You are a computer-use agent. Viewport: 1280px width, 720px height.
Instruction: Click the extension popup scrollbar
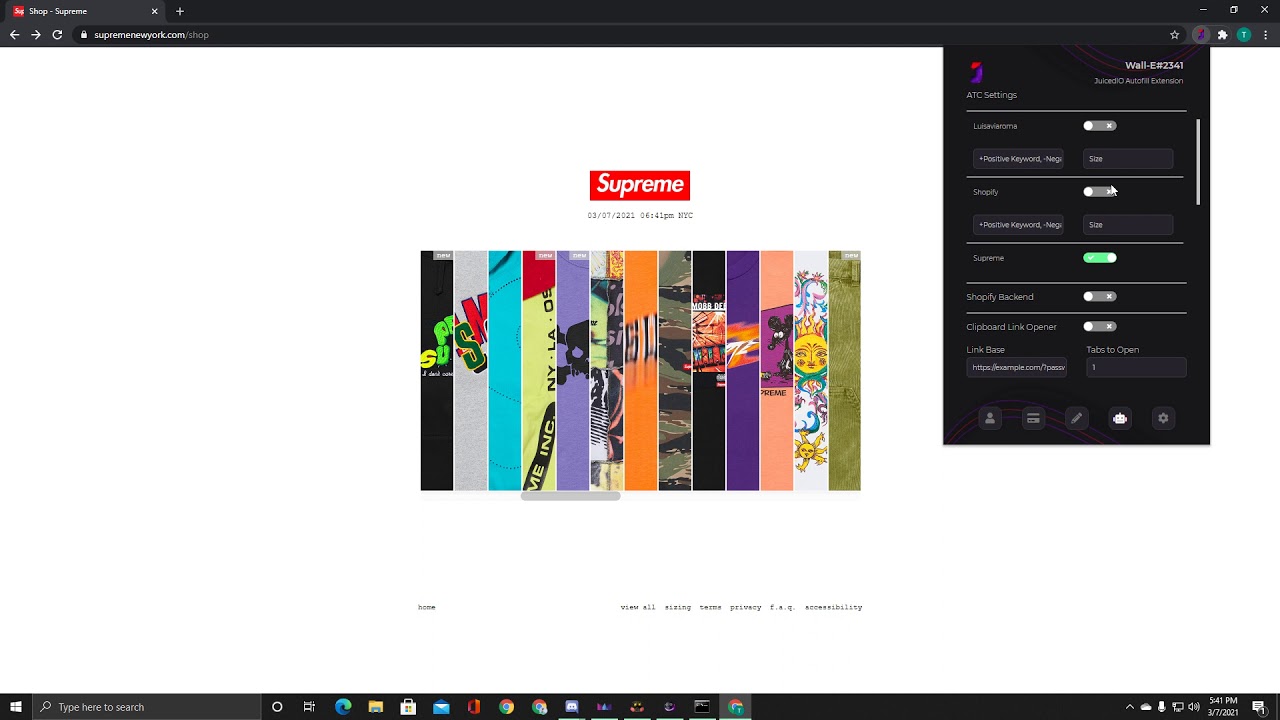point(1198,162)
